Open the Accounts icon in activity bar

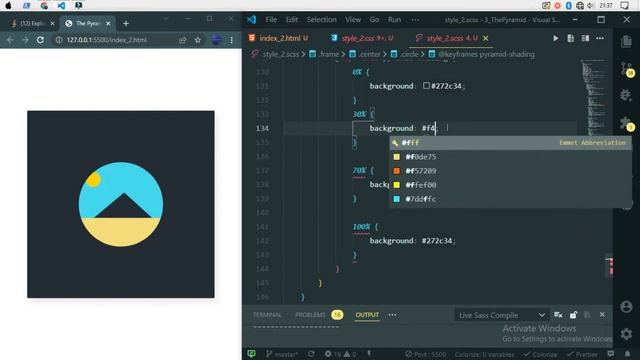(x=626, y=307)
